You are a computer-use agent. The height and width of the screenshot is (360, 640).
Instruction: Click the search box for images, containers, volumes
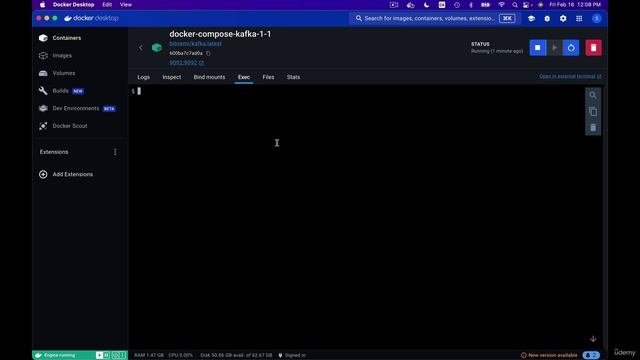click(x=435, y=18)
